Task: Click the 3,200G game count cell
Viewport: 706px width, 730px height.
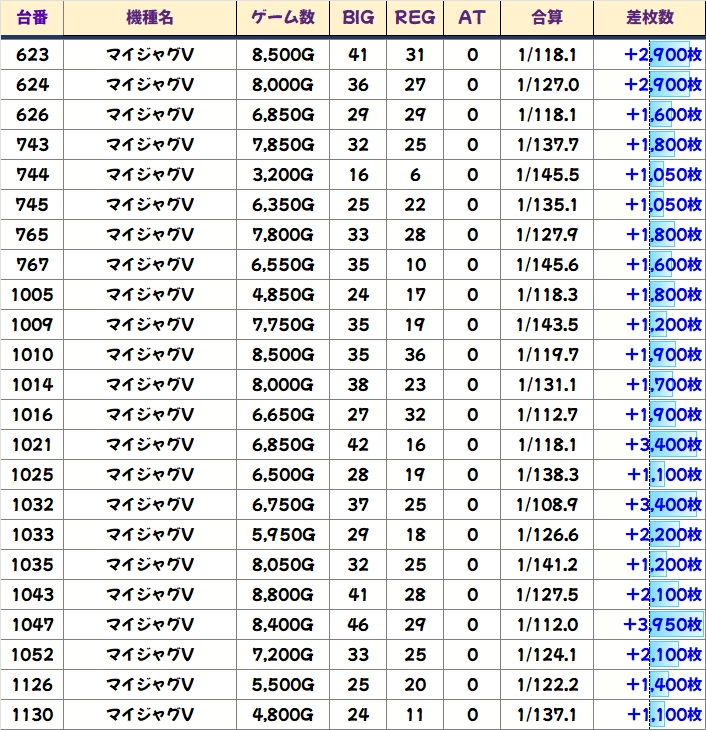Action: coord(283,174)
